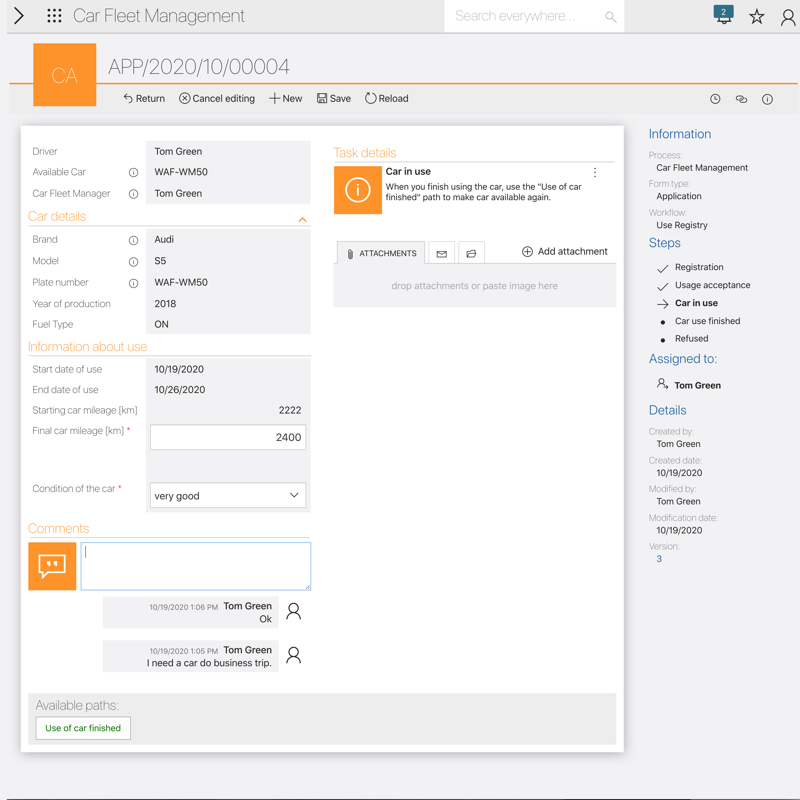Click the Add attachment button

coord(564,252)
